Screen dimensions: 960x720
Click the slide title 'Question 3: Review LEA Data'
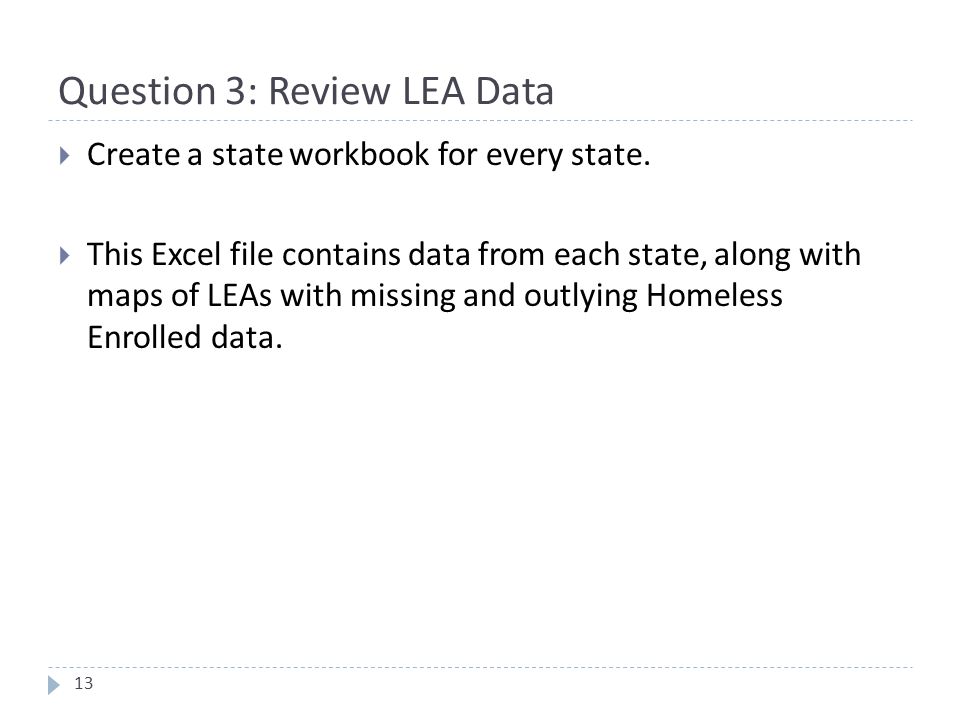click(x=306, y=92)
